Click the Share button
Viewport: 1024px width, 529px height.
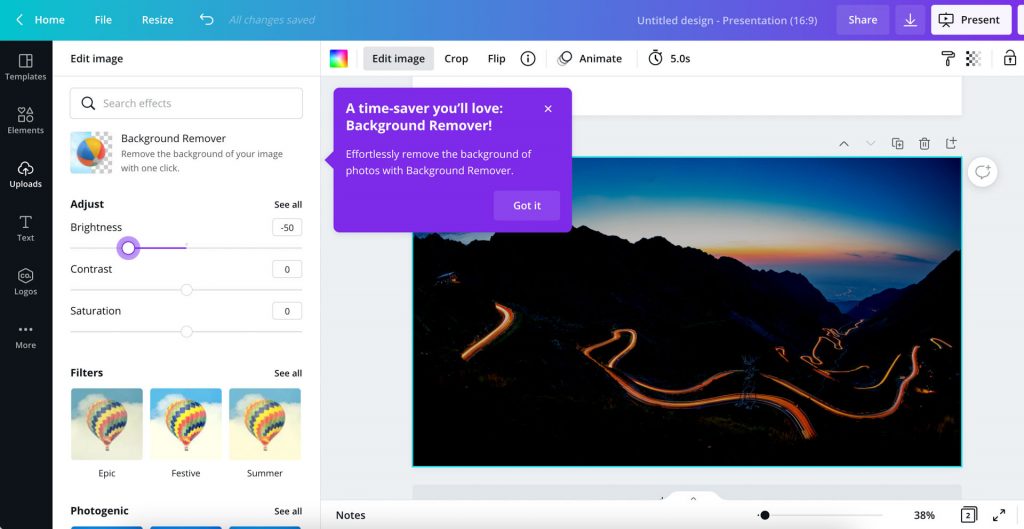[862, 20]
